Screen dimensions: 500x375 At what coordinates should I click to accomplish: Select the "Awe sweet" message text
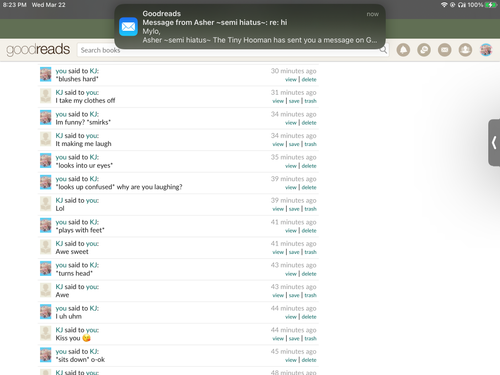click(72, 252)
